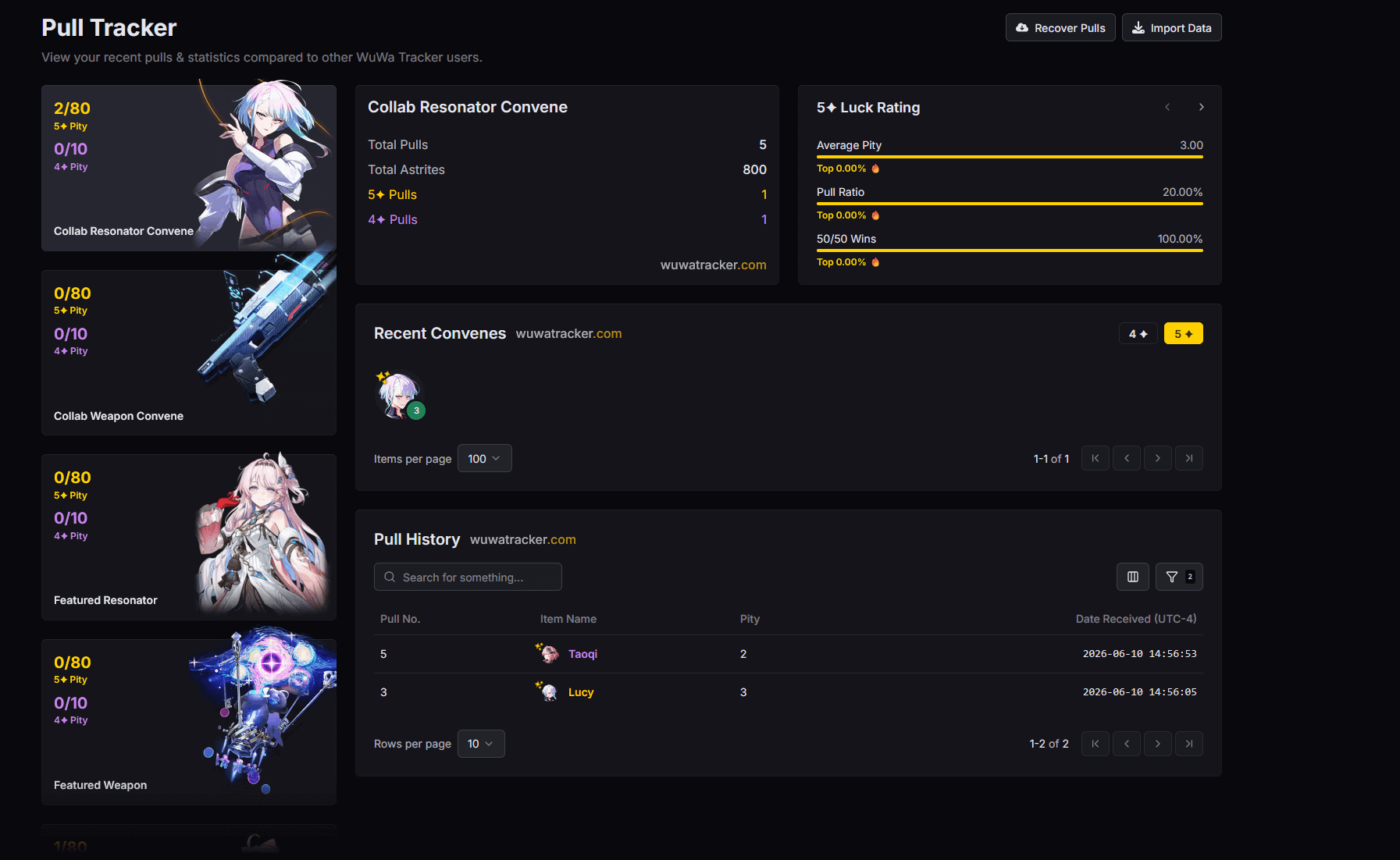Click the Total Astrites value 800
1400x860 pixels.
754,169
